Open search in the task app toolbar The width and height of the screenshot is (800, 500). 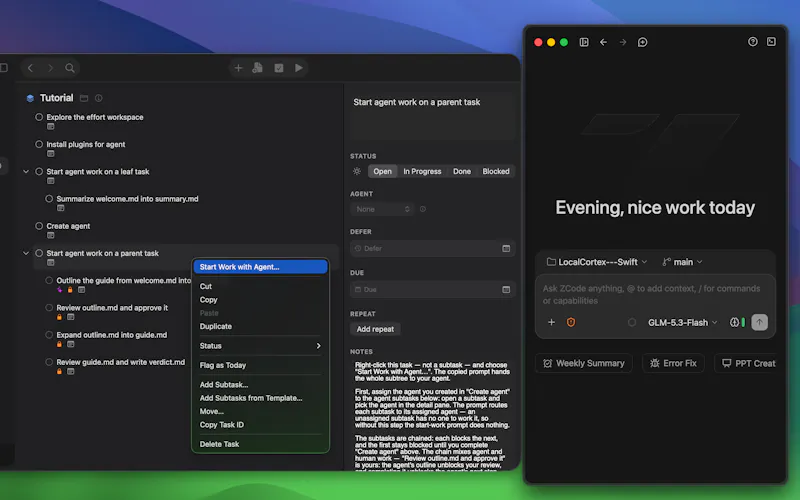tap(70, 68)
